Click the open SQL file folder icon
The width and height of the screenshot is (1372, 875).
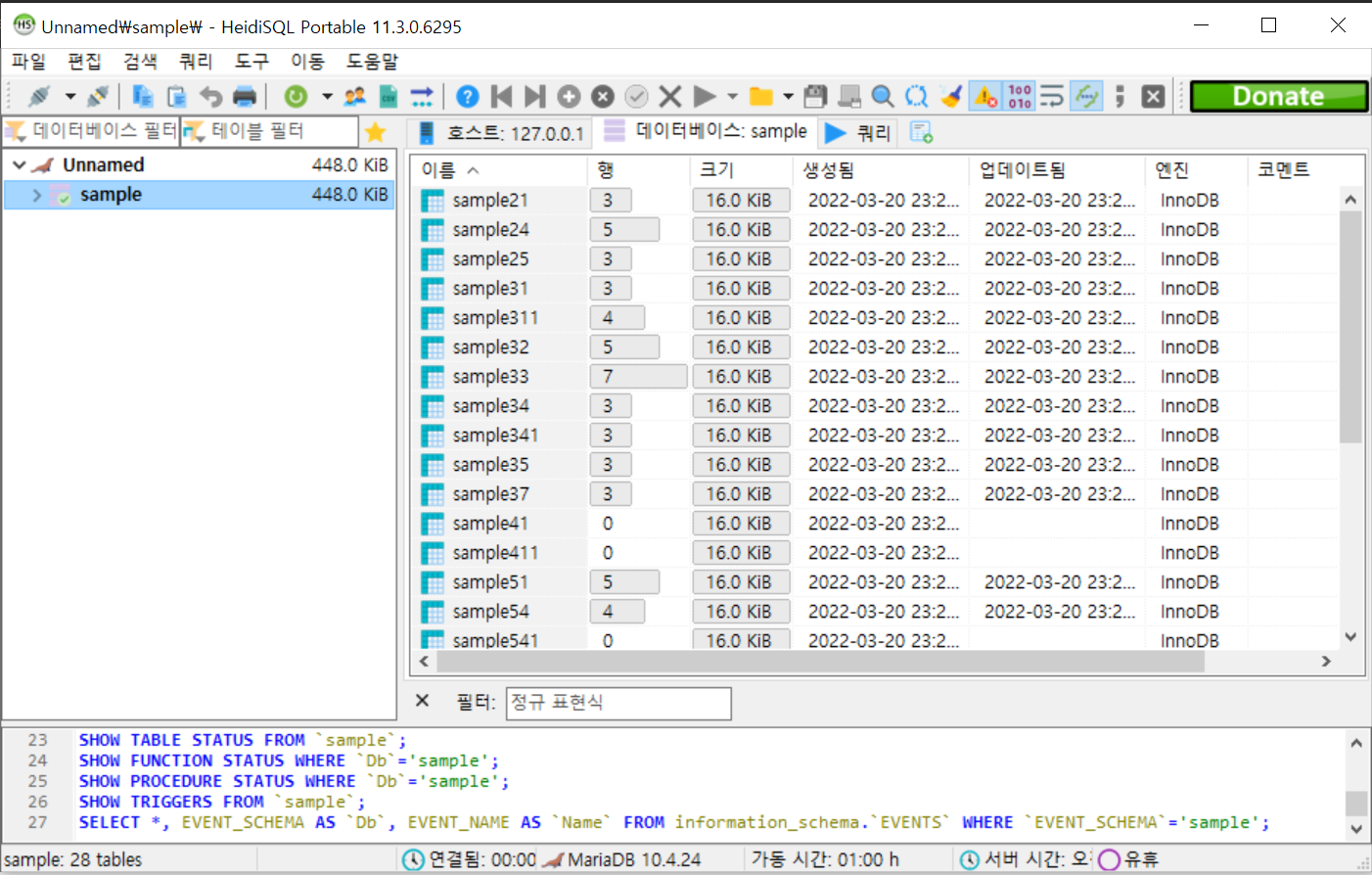(x=761, y=96)
